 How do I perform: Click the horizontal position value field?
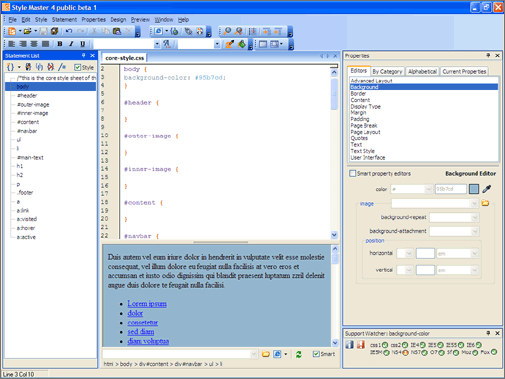tap(425, 253)
